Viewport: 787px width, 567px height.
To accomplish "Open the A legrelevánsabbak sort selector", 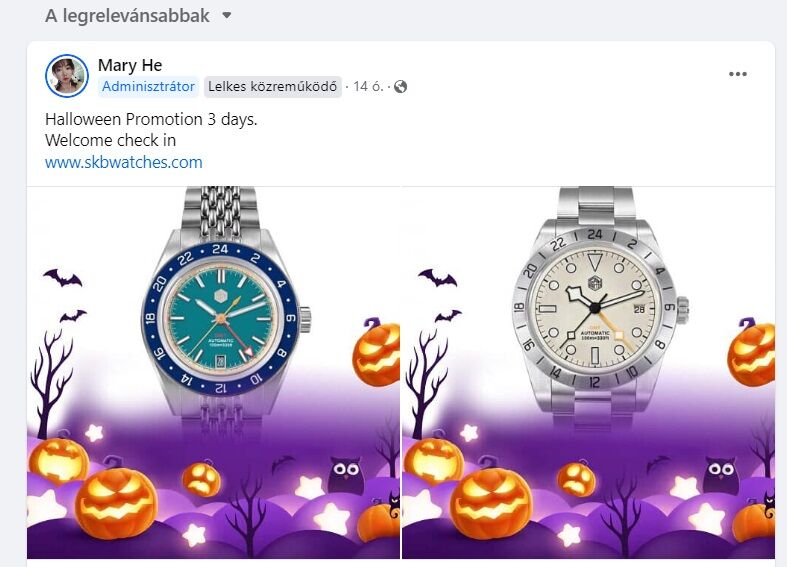I will [x=138, y=16].
